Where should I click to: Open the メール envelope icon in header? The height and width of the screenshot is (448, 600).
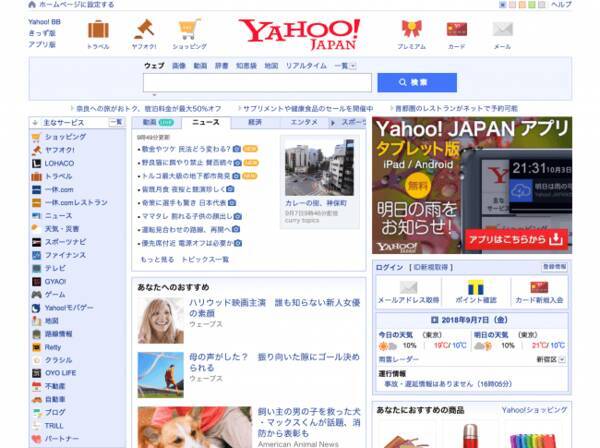coord(502,29)
